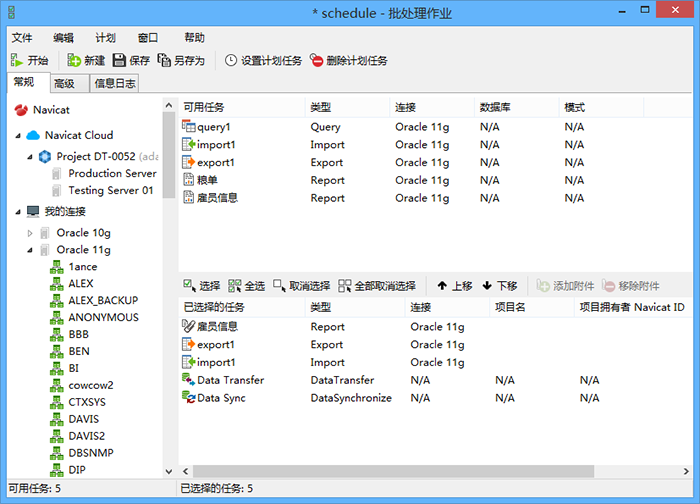Click the 已选择的任务 column header
700x504 pixels.
coord(242,307)
